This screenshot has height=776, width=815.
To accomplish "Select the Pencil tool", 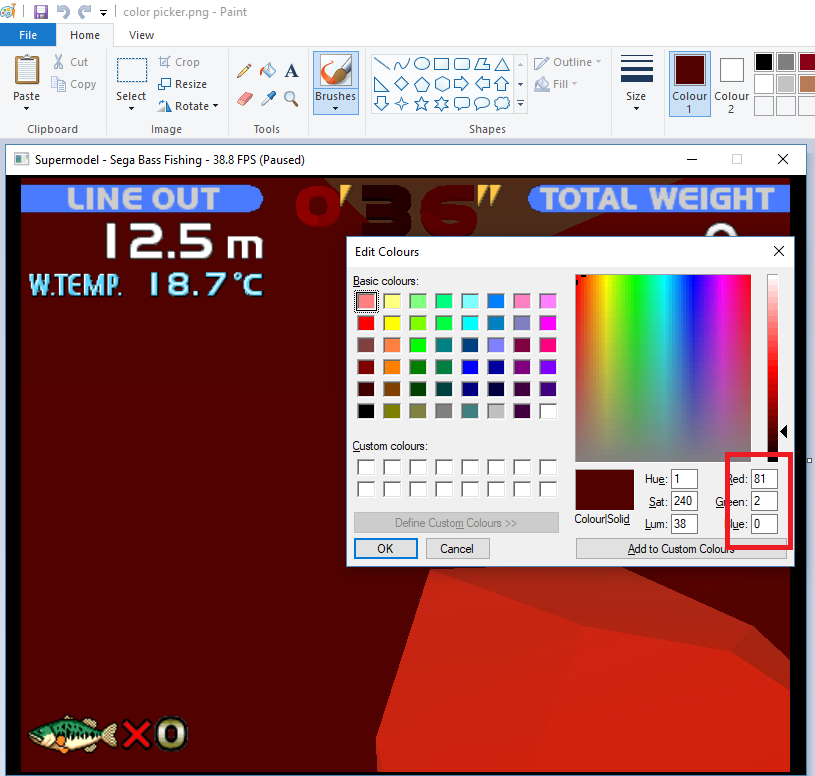I will (244, 71).
